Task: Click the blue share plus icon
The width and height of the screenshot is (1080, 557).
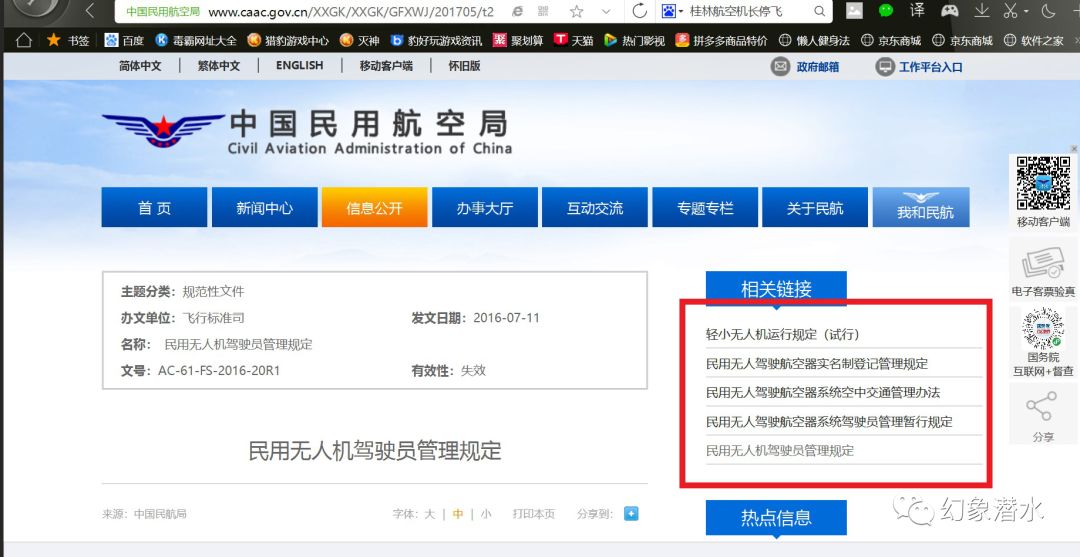Action: pyautogui.click(x=631, y=513)
